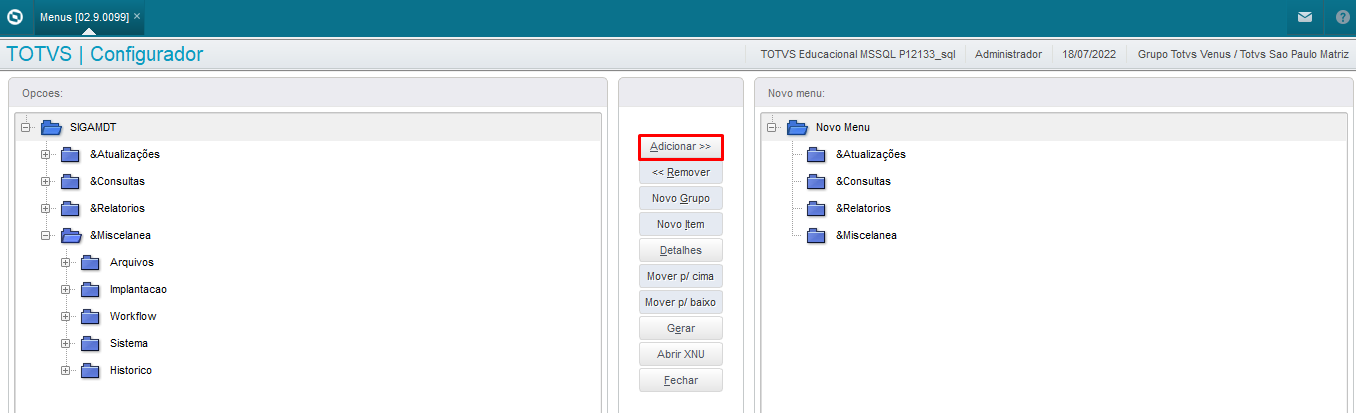Expand &Atualizações in Opcoes tree
Viewport: 1356px width, 413px height.
tap(45, 154)
